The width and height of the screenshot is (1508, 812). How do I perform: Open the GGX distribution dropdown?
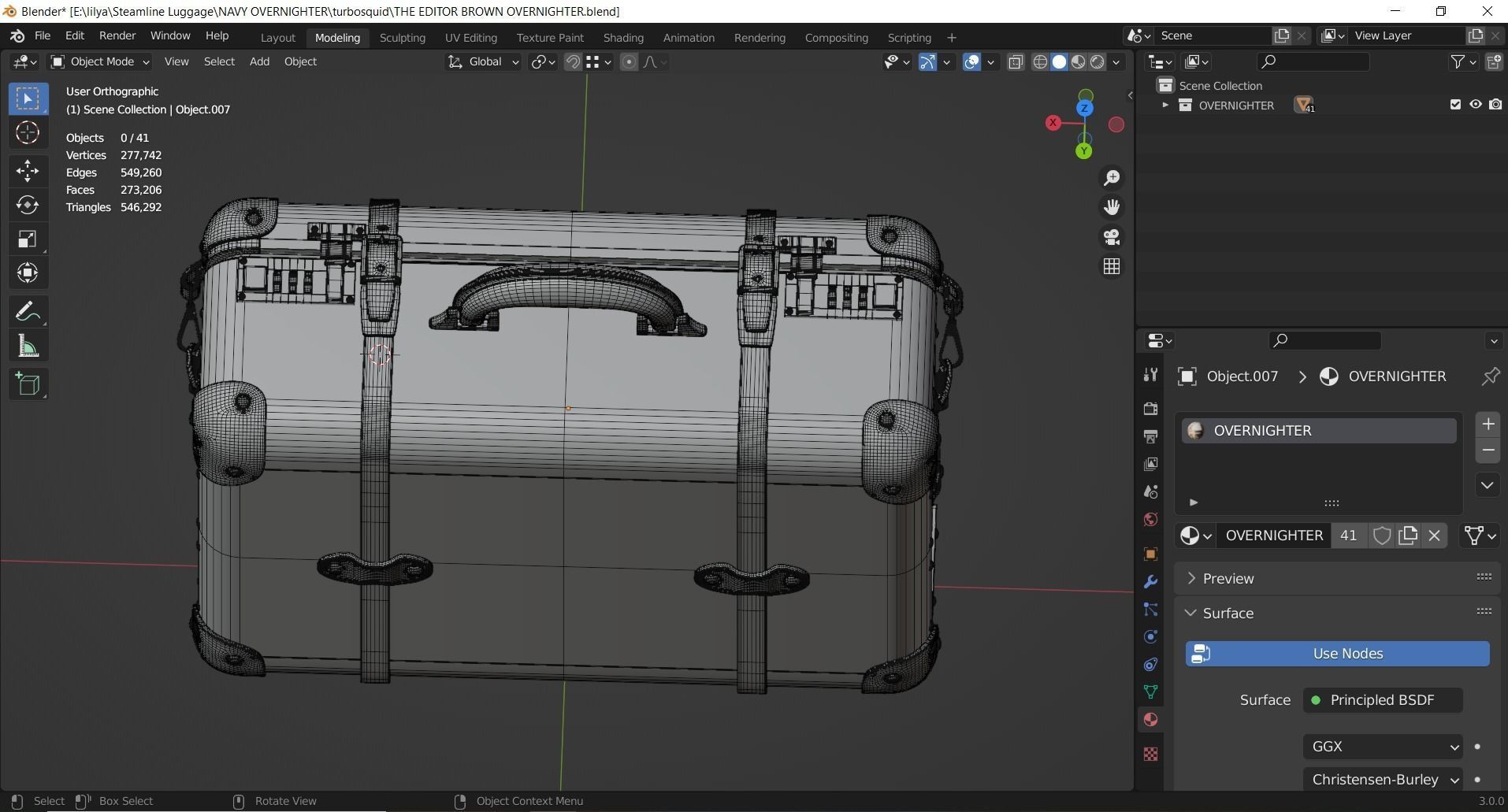[1383, 746]
